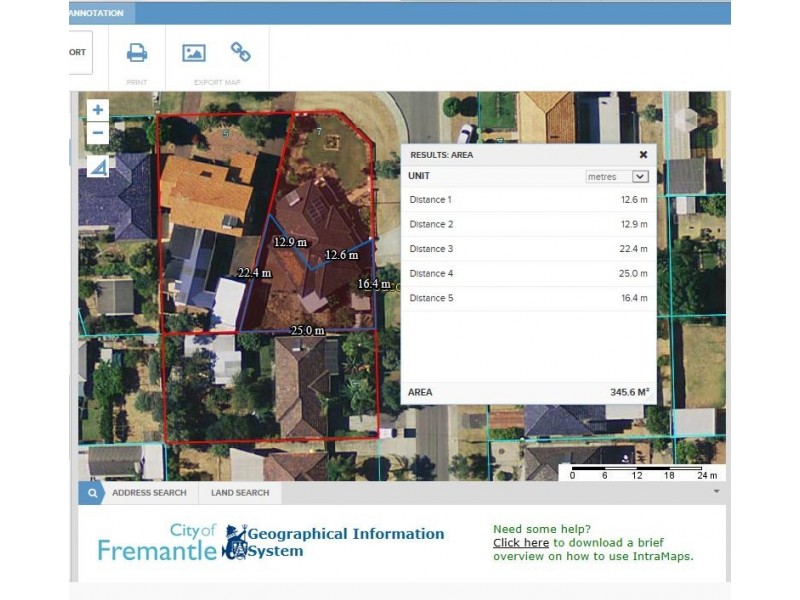Export map as image icon
800x600 pixels.
point(194,53)
